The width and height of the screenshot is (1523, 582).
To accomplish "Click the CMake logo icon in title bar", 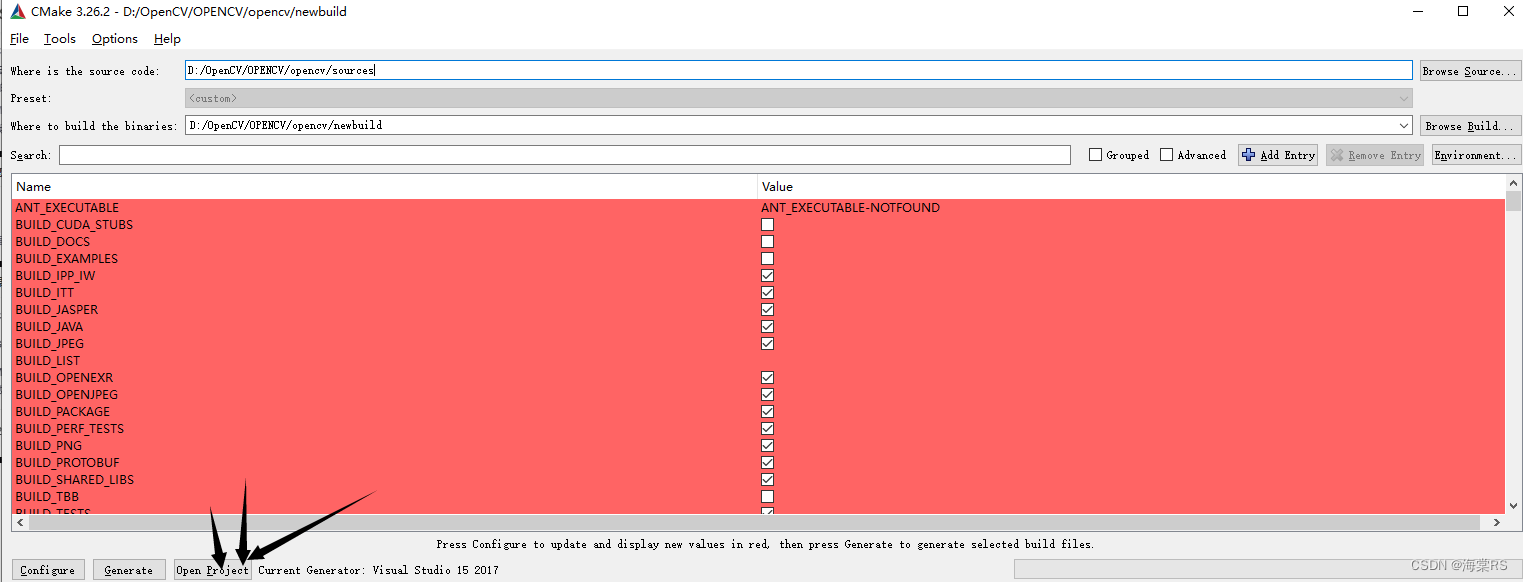I will coord(18,12).
